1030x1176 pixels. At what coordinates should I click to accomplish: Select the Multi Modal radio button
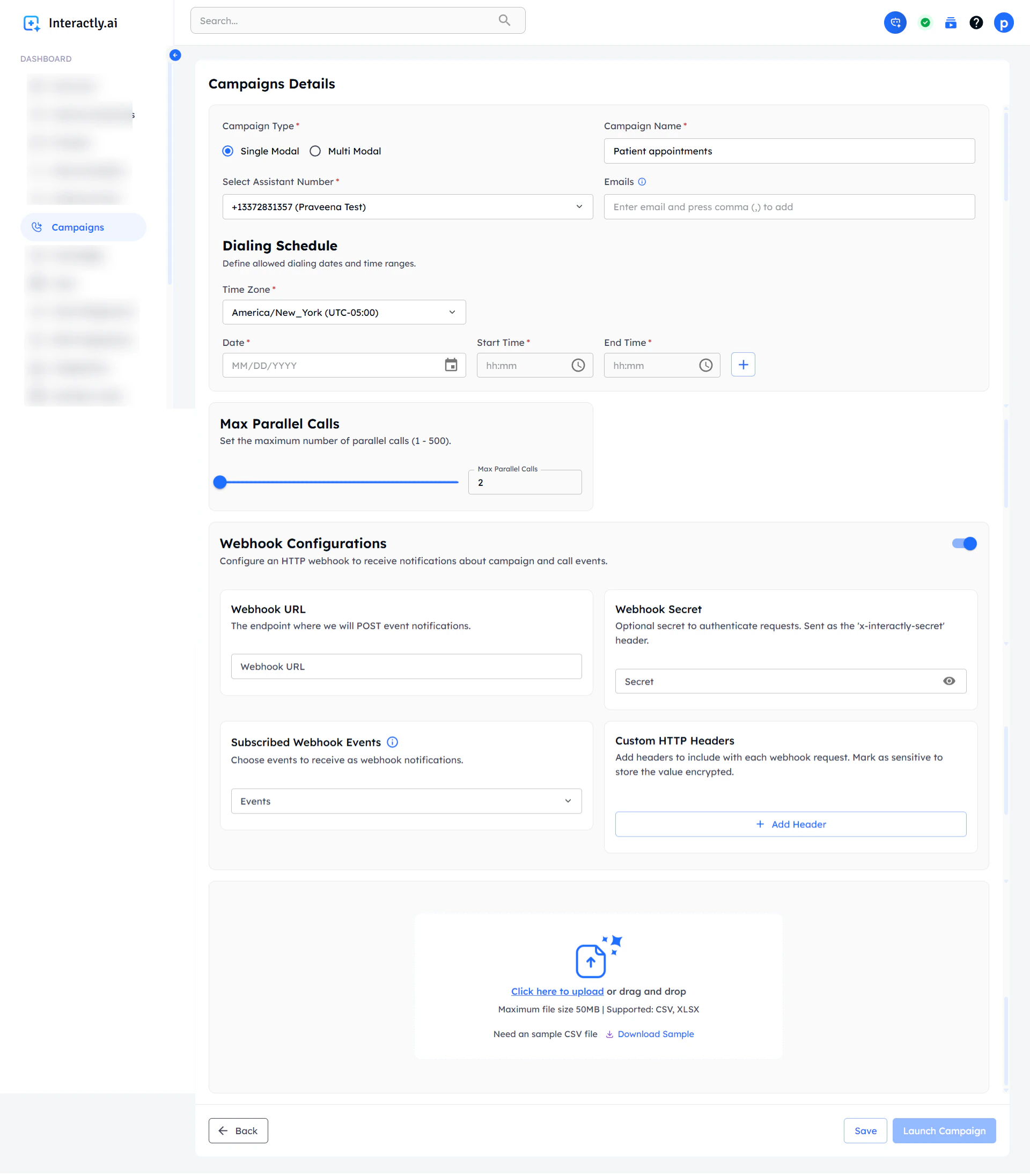coord(315,151)
